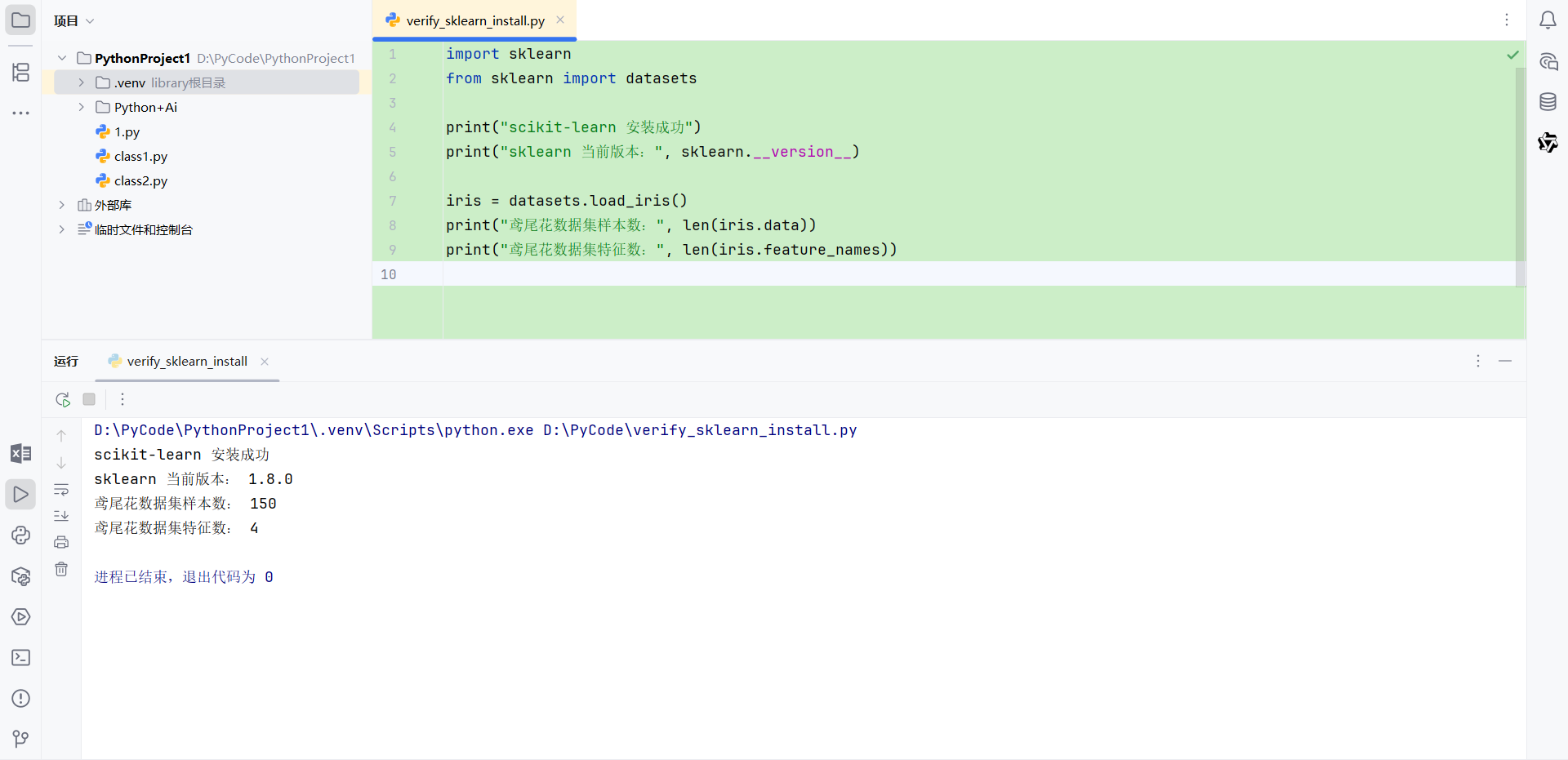1568x760 pixels.
Task: Click the python.exe path link in console
Action: [x=314, y=430]
